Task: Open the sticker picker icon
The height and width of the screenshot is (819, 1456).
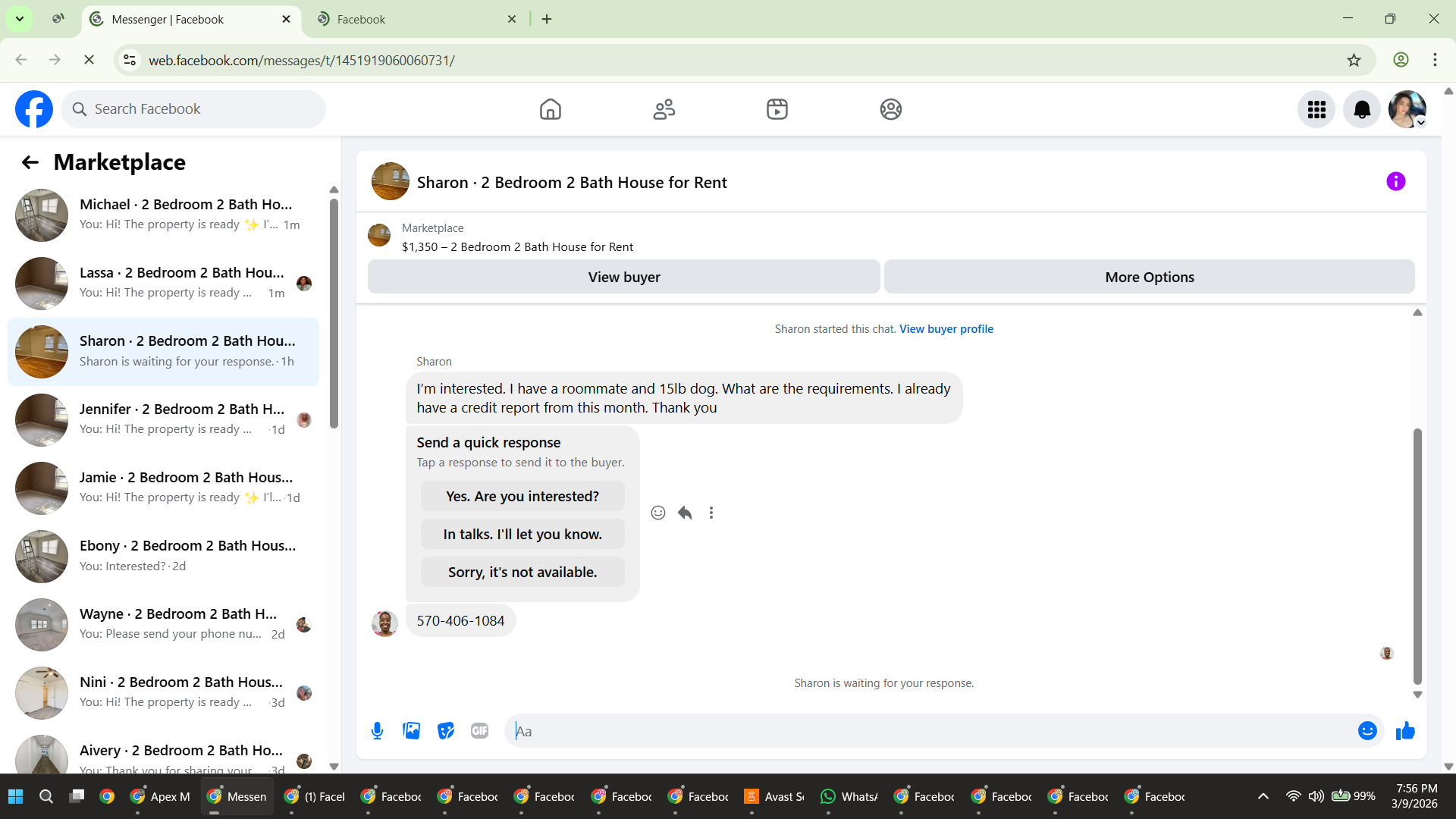Action: click(x=446, y=731)
